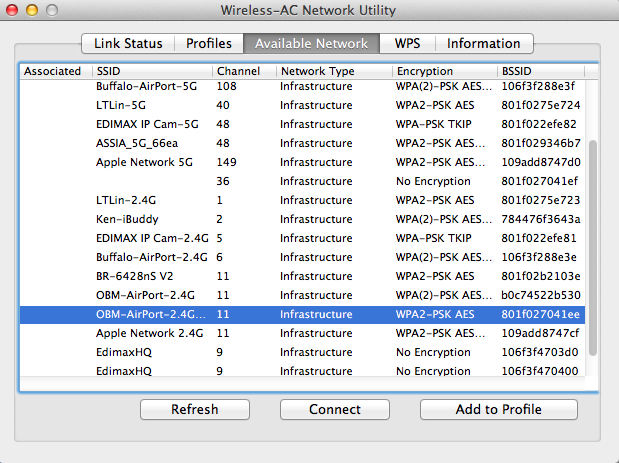
Task: Sort networks by Channel column header
Action: 244,71
